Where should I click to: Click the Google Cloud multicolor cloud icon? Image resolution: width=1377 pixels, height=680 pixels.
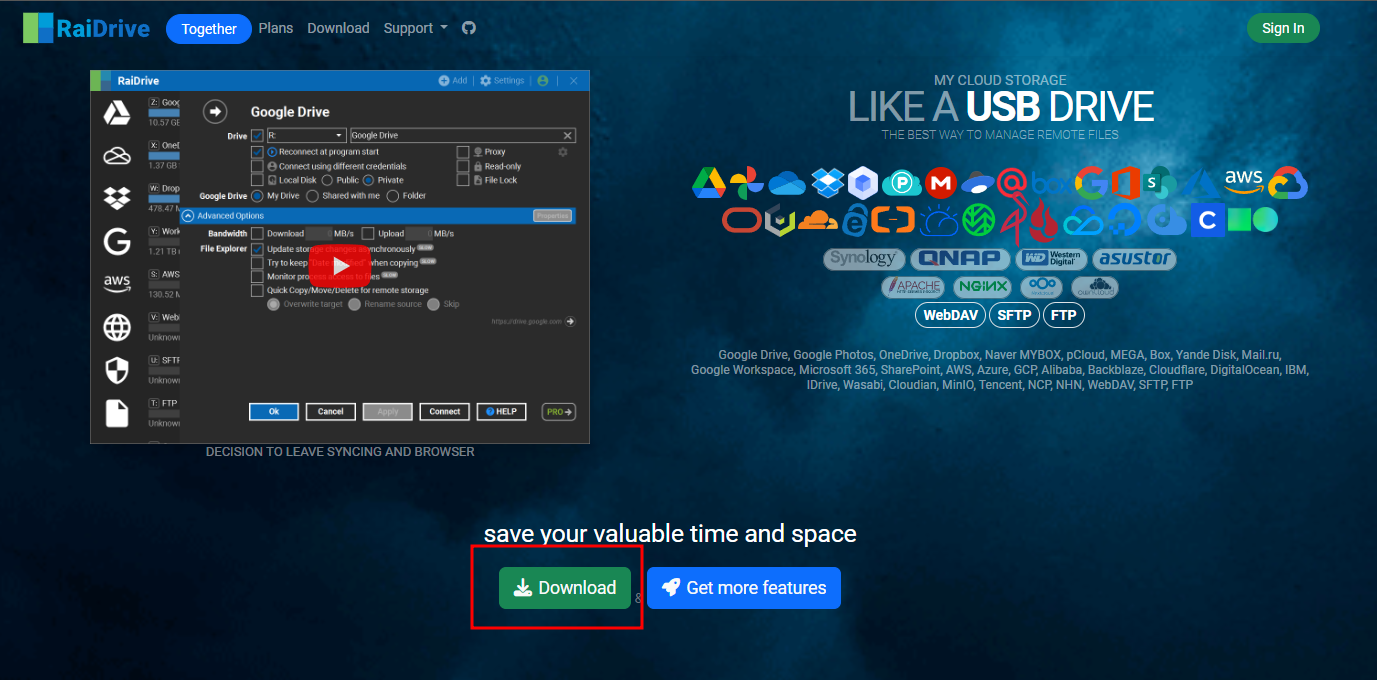(x=1288, y=183)
